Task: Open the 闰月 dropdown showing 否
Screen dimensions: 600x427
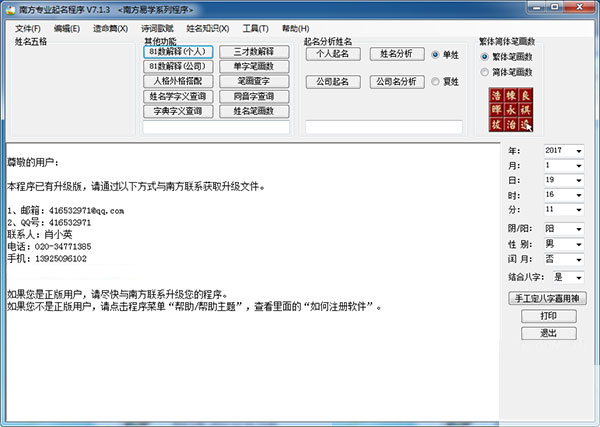Action: point(564,259)
